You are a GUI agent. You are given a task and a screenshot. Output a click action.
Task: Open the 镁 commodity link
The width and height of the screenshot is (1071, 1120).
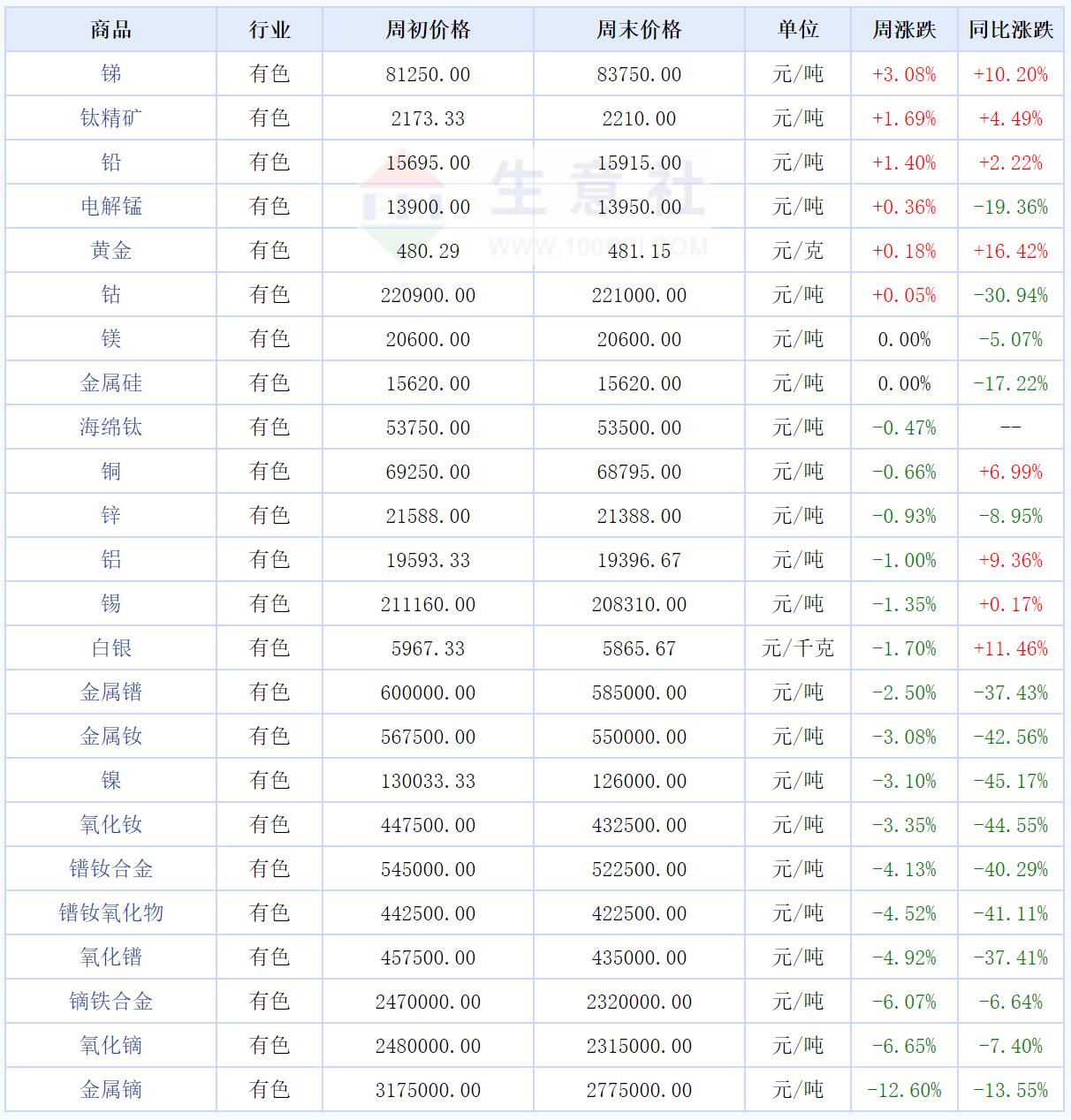[x=110, y=339]
